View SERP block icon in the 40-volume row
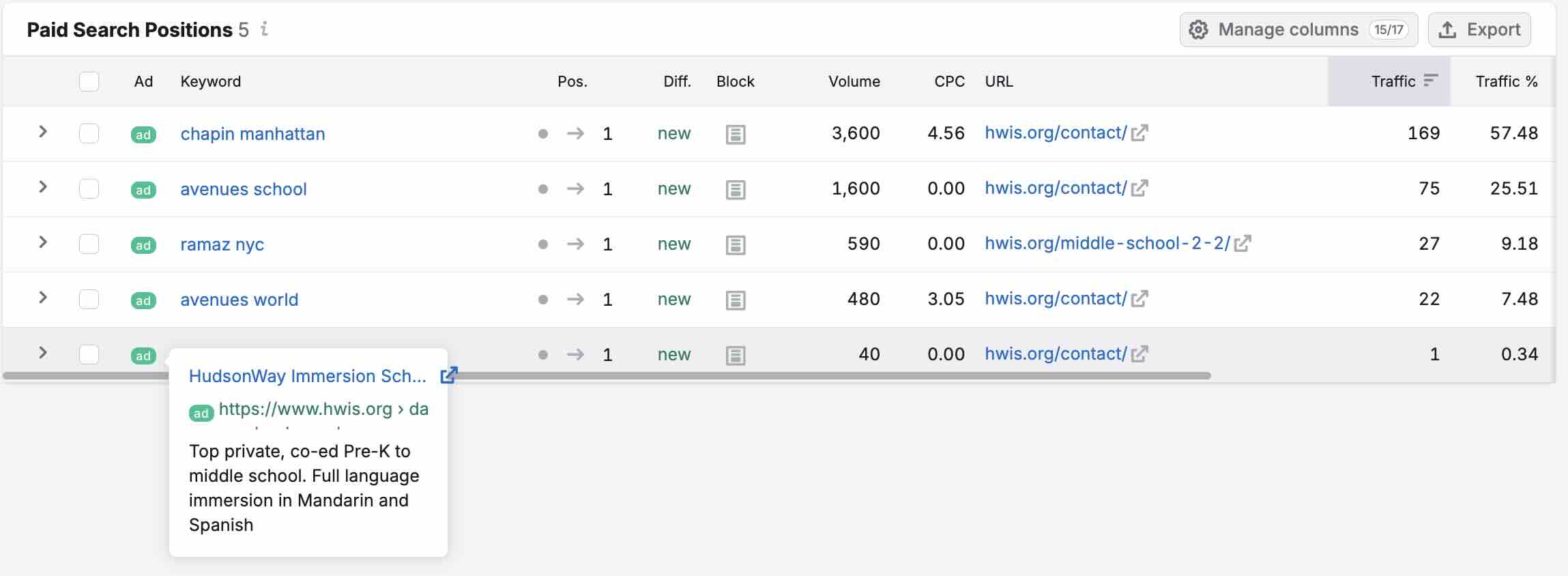Screen dimensions: 1568x576 coord(736,356)
